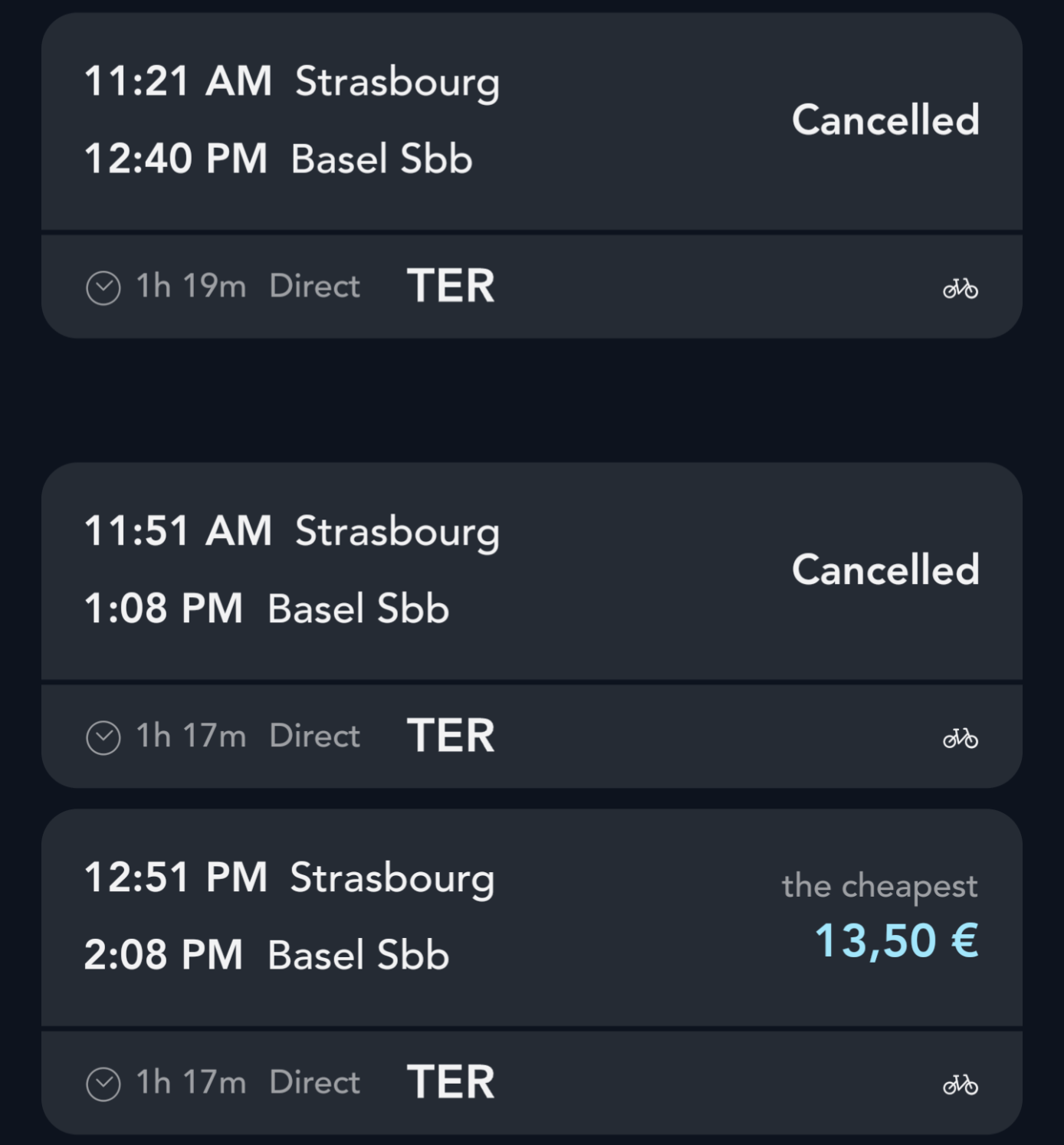Tap TER logo on 11:51 AM train

(x=451, y=736)
